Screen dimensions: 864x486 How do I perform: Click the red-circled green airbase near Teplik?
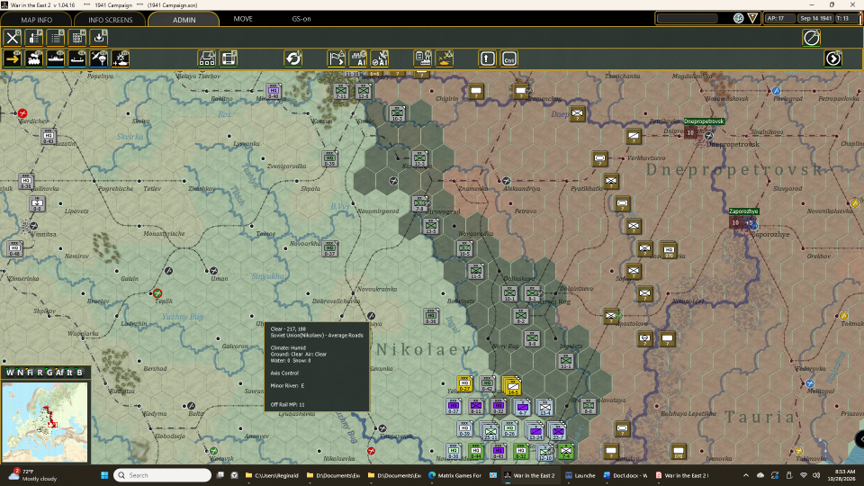pos(158,293)
